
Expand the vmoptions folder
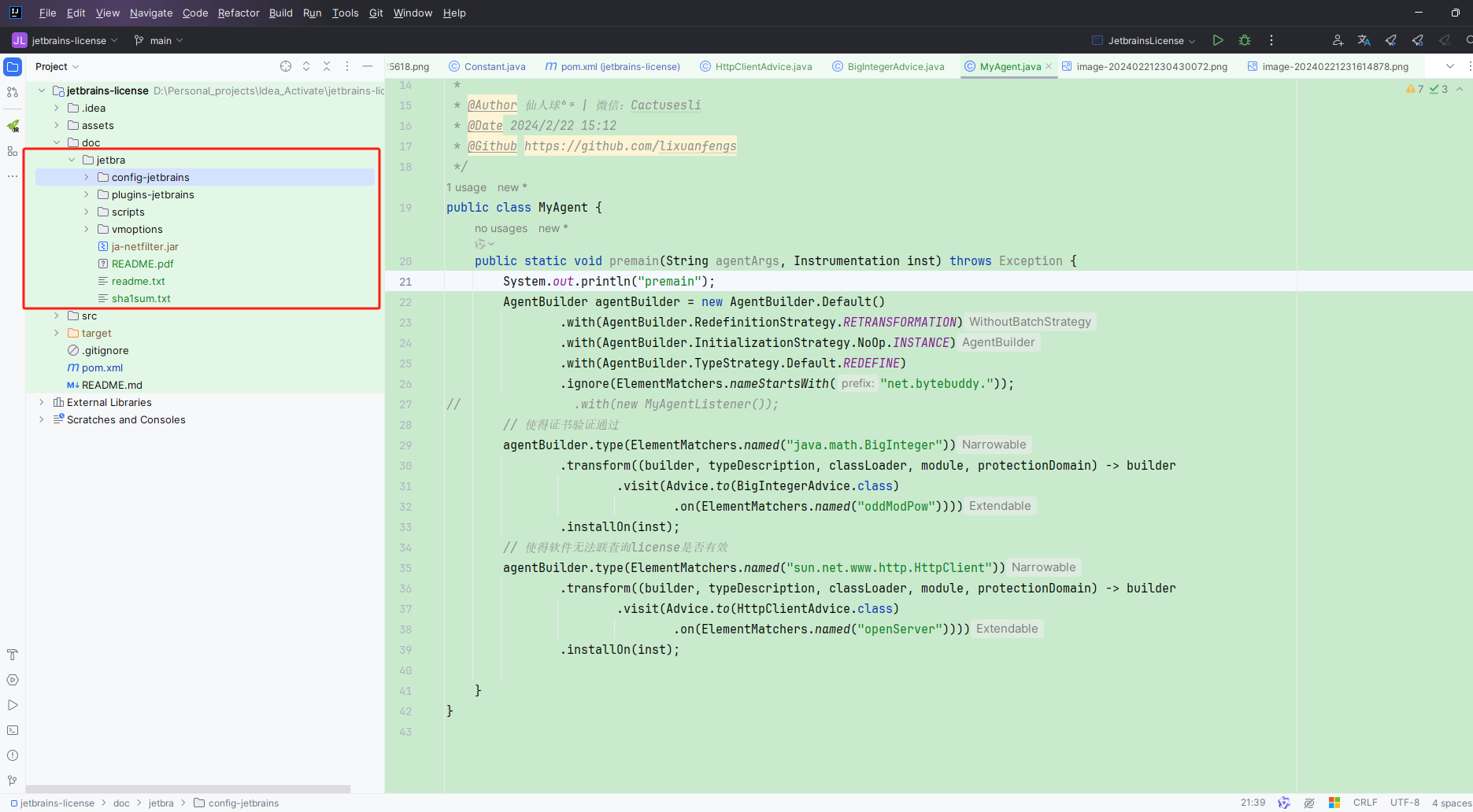coord(87,229)
